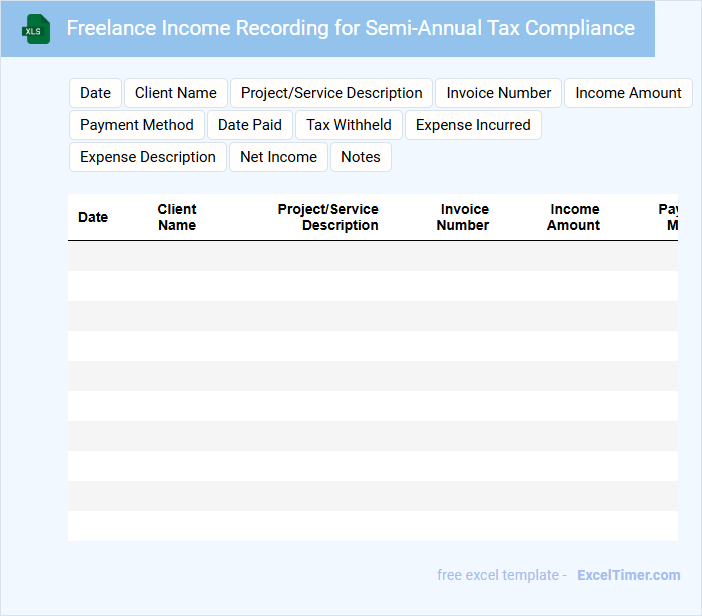Open the ExcelTimer.com link
Screen dimensions: 702x616
coord(628,575)
